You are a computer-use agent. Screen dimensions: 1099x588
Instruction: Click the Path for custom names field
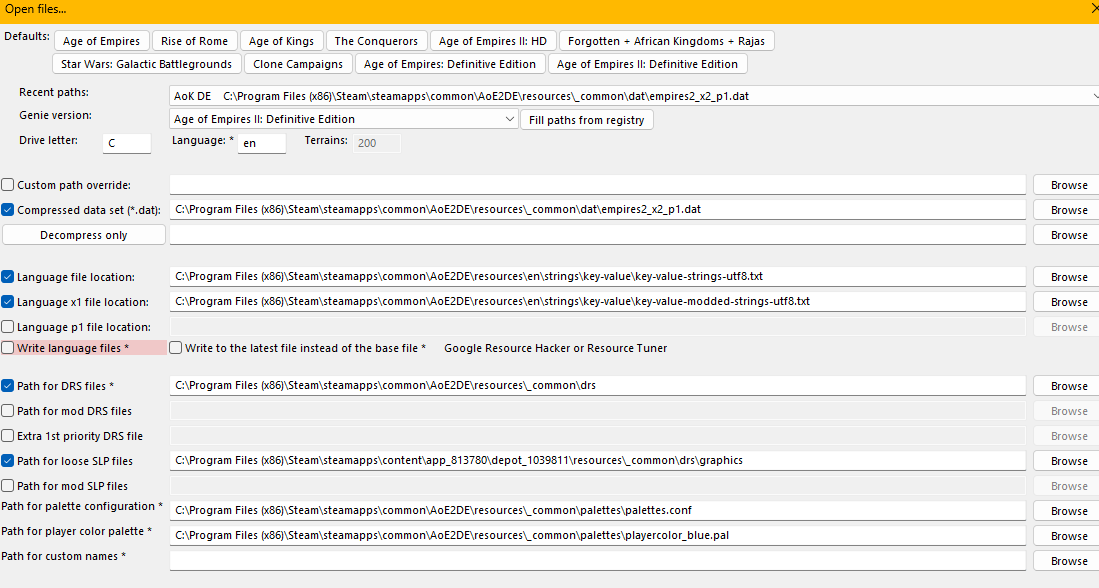[x=597, y=560]
